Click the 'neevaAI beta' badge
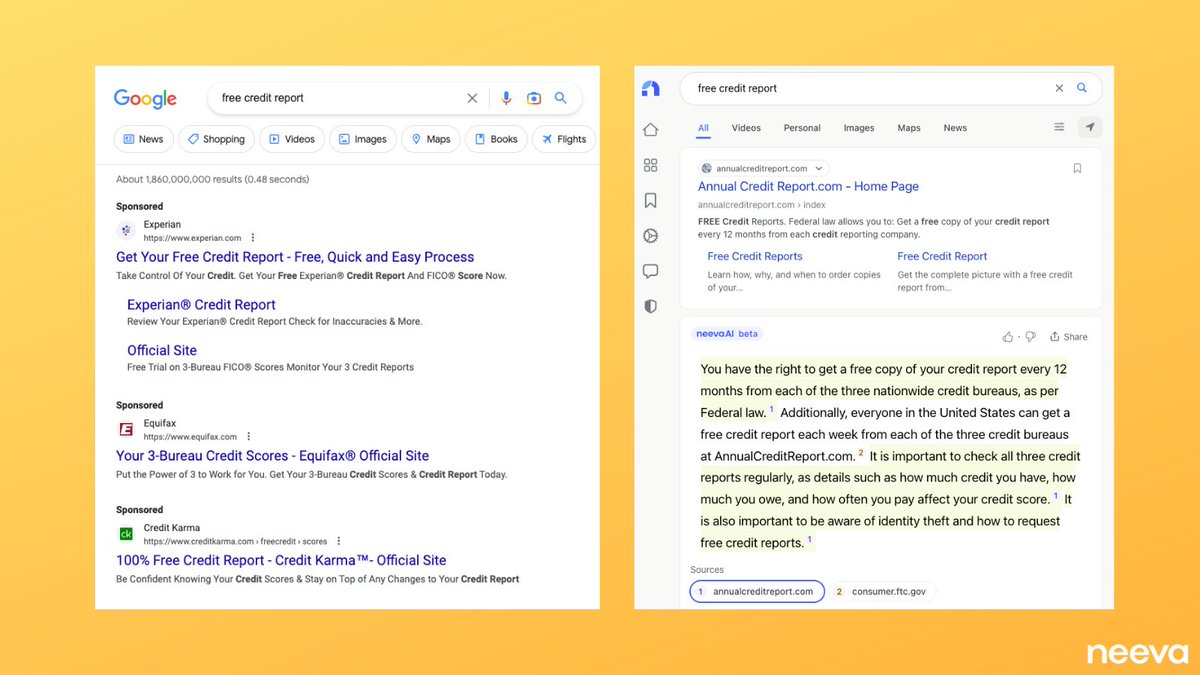 pos(726,334)
